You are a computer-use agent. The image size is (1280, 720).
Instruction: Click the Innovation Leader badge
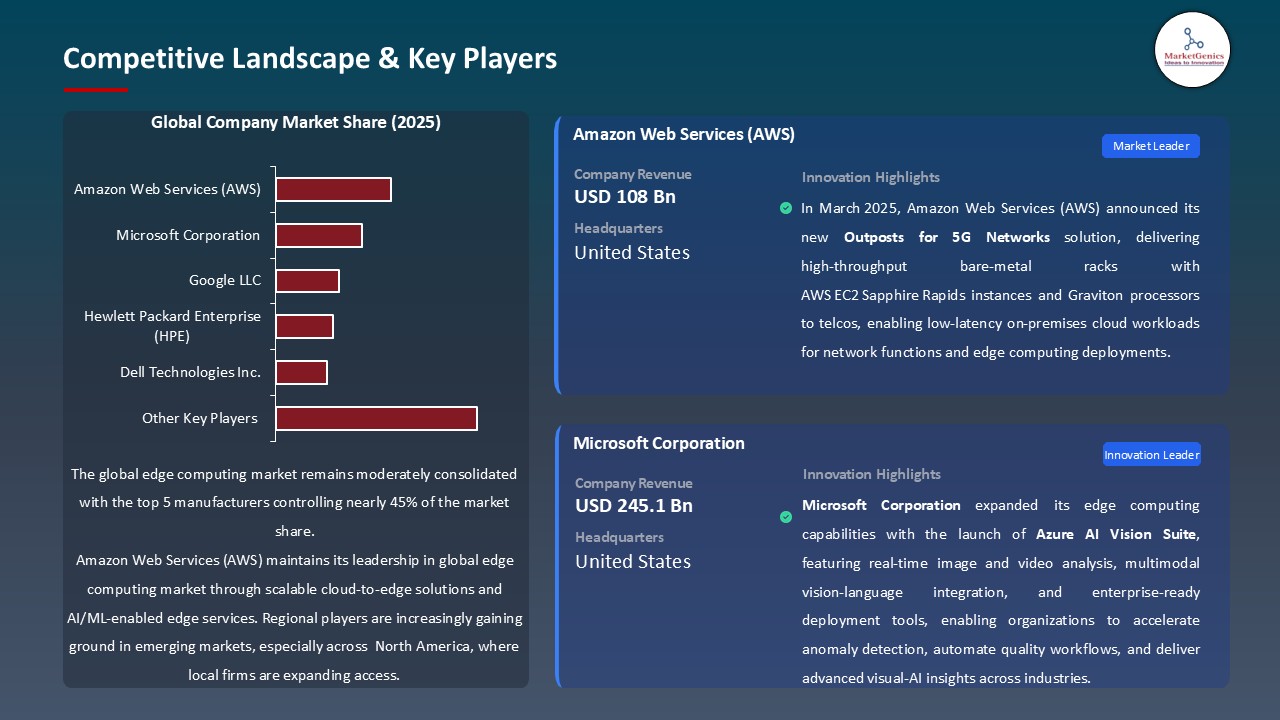point(1151,454)
